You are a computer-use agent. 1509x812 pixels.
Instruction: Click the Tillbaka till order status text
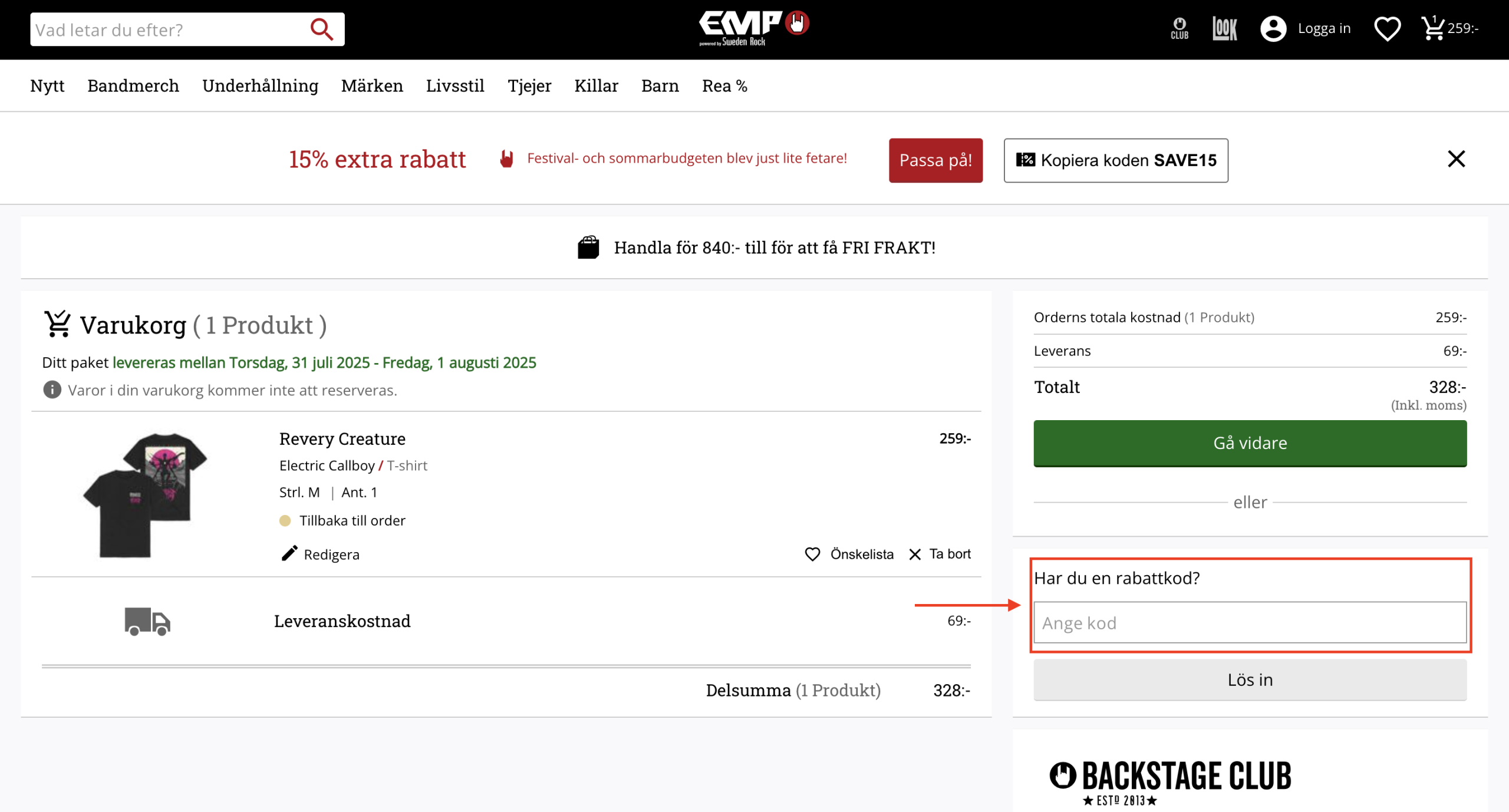(x=352, y=521)
